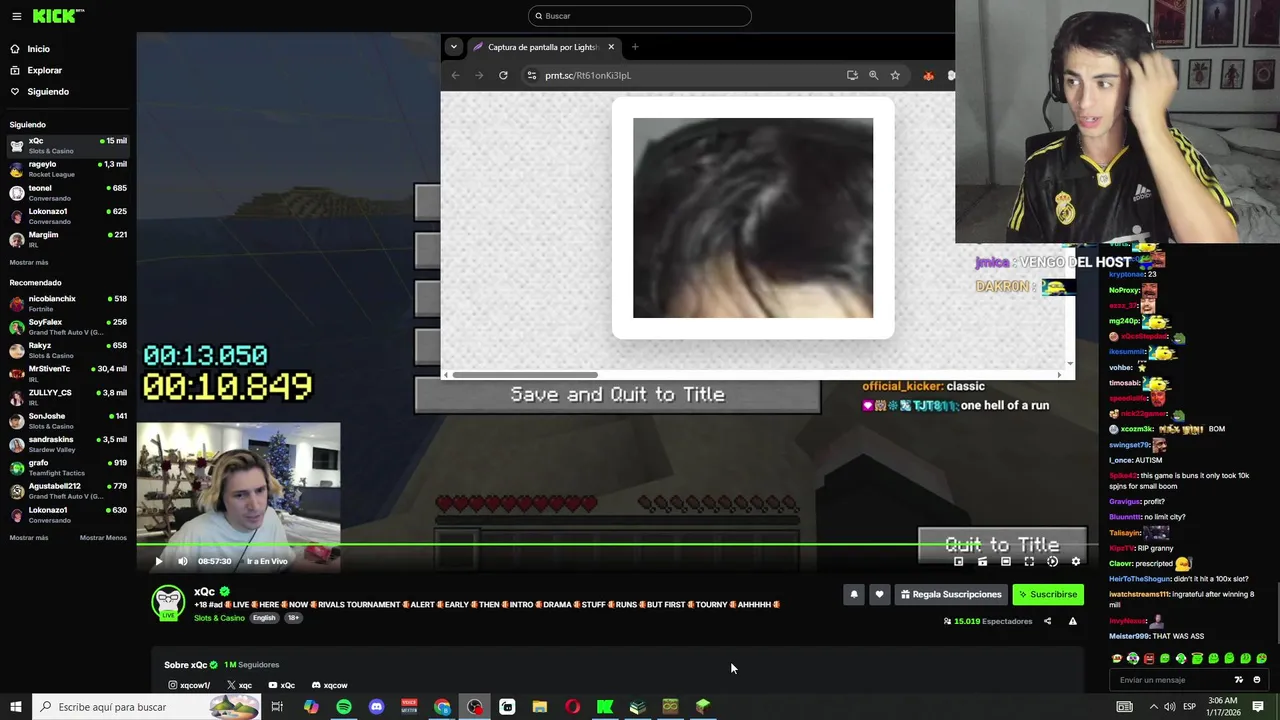Click the English language tag
This screenshot has width=1280, height=720.
tap(264, 618)
